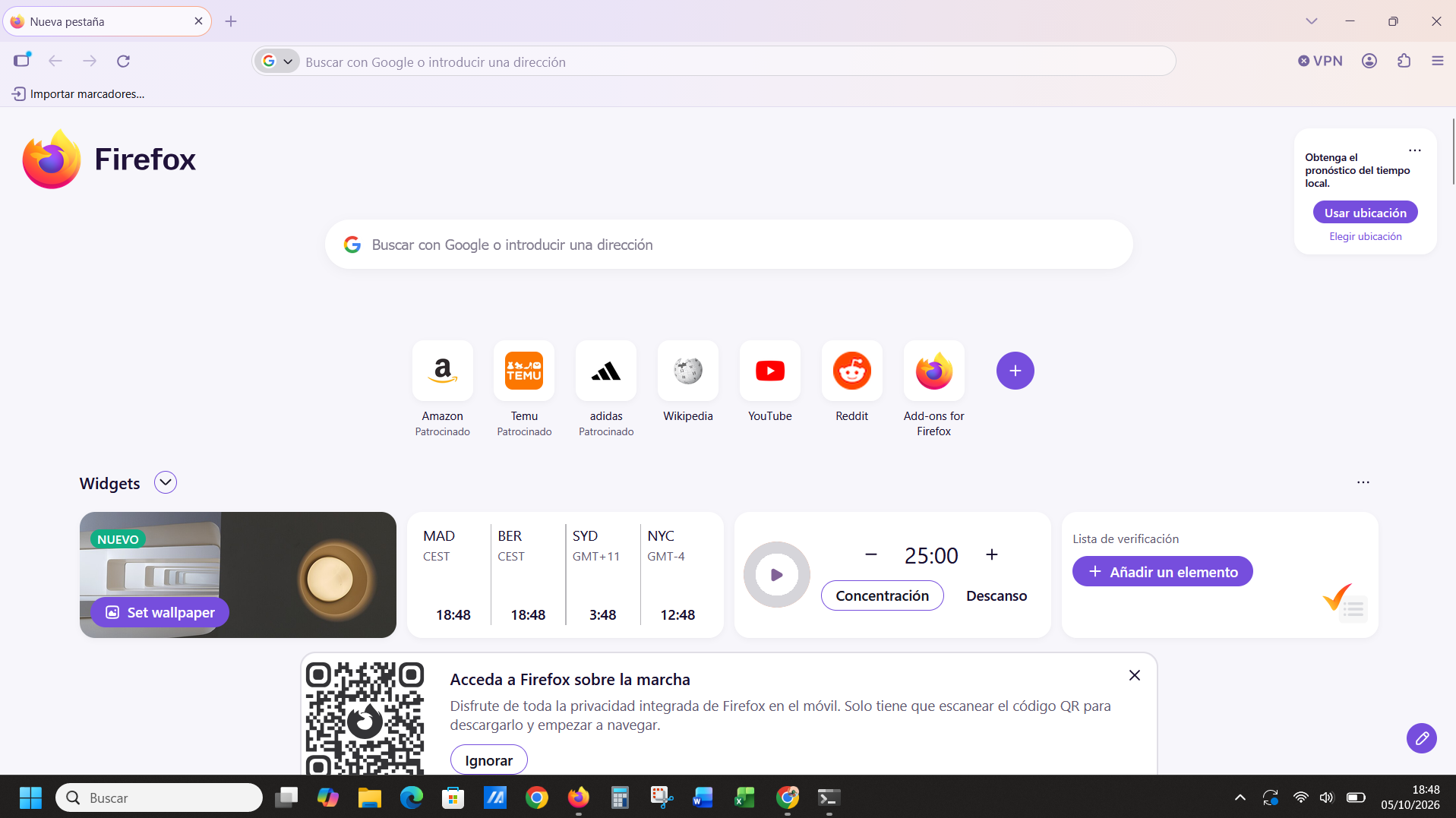Image resolution: width=1456 pixels, height=818 pixels.
Task: Click the Set wallpaper button
Action: pos(160,612)
